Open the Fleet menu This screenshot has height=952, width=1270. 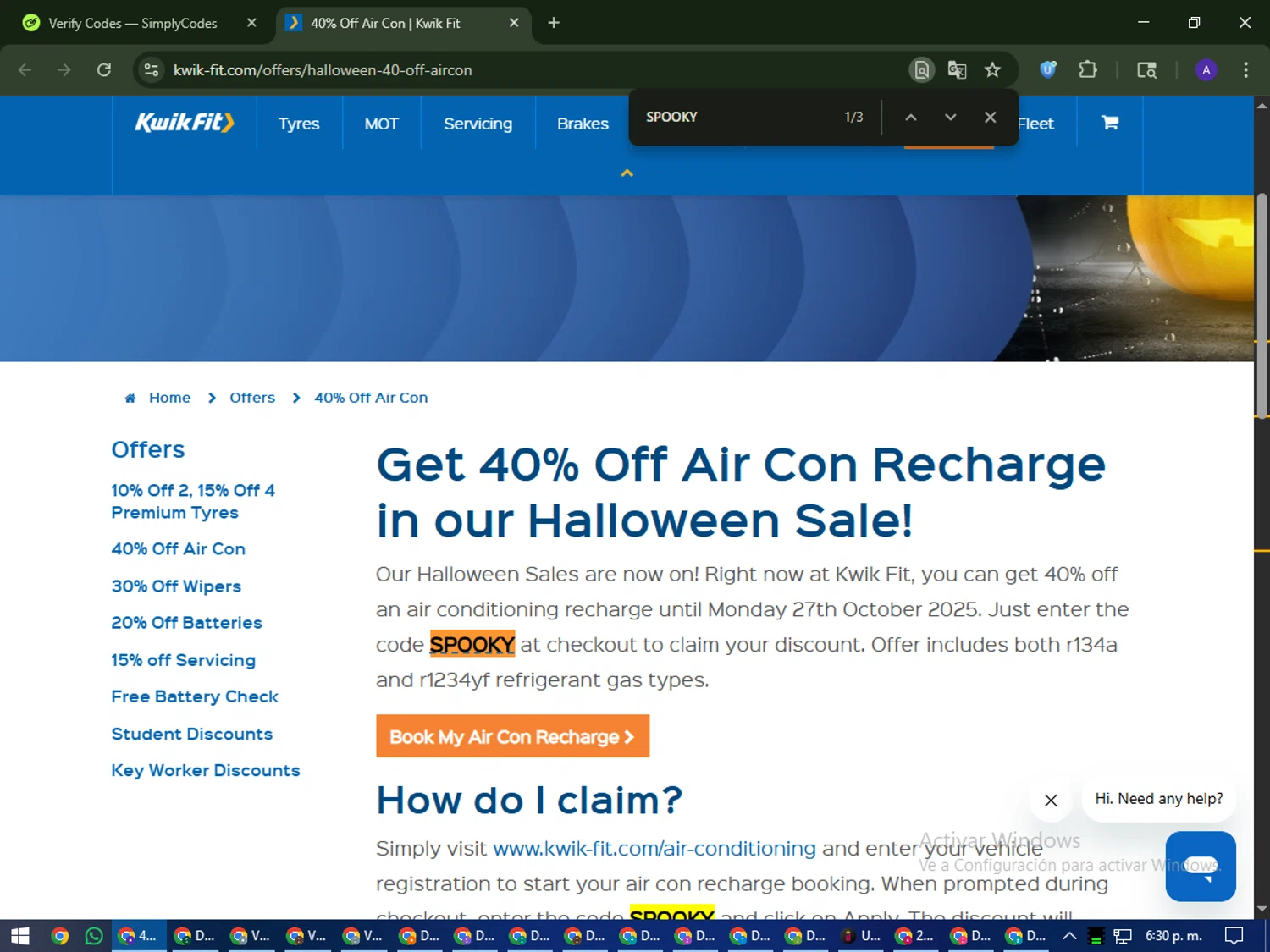pyautogui.click(x=1035, y=124)
